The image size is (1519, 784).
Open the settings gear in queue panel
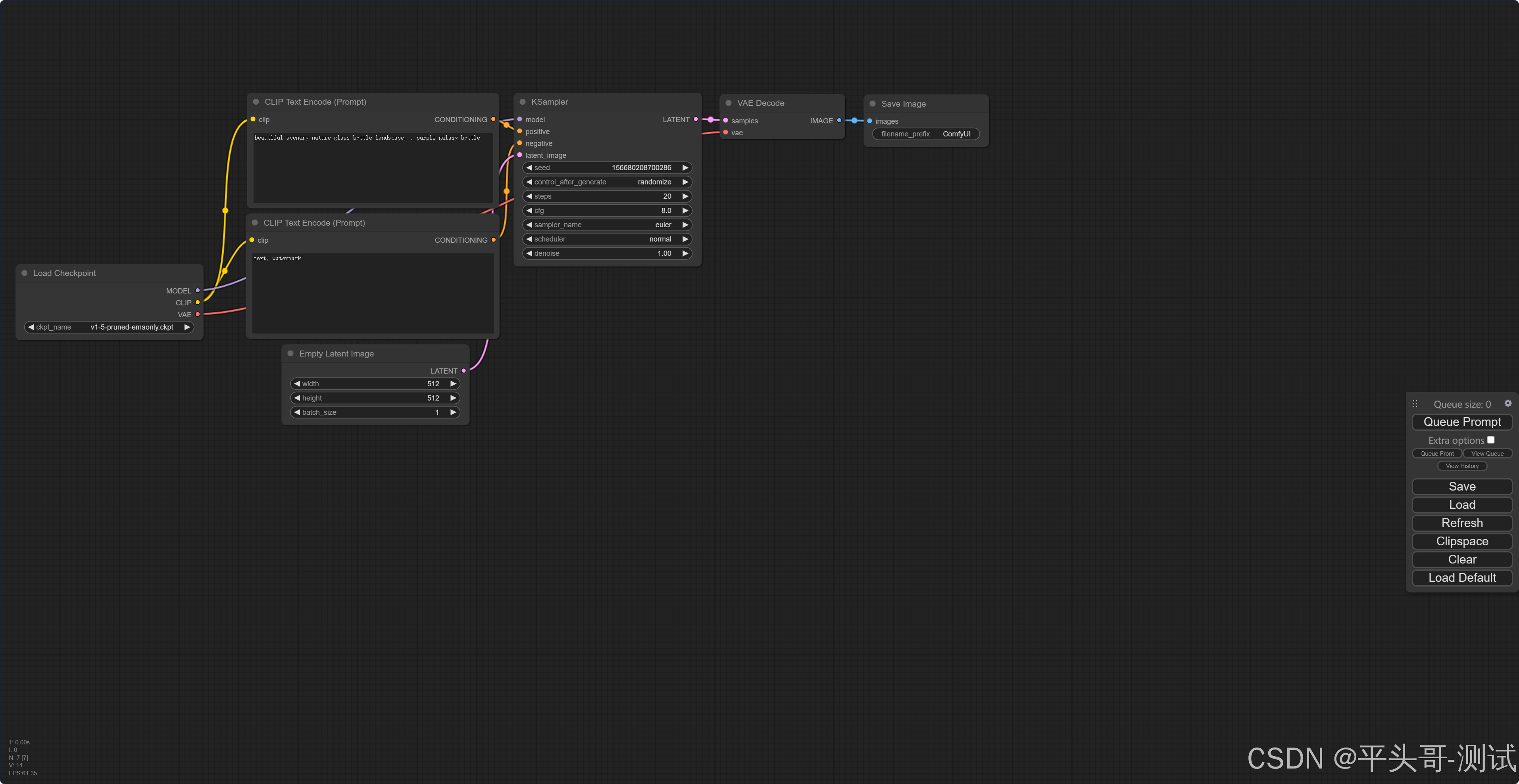coord(1507,403)
